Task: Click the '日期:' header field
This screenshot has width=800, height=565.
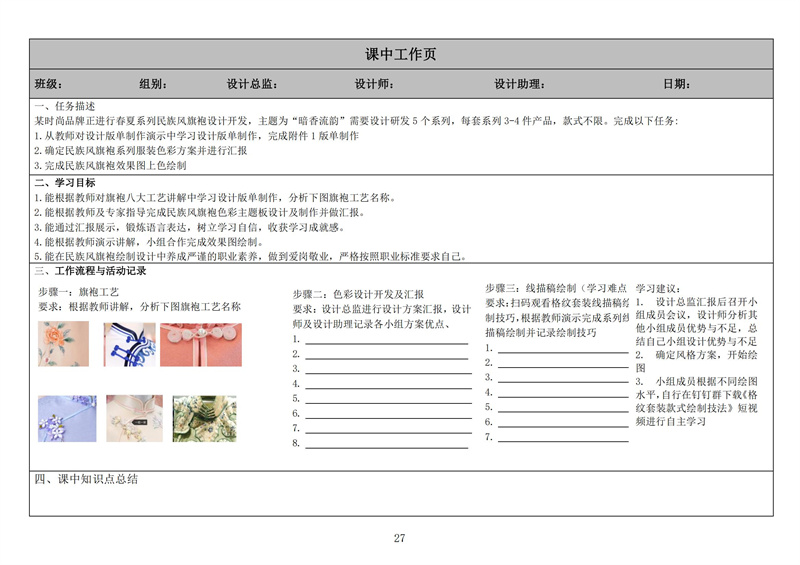Action: click(677, 84)
